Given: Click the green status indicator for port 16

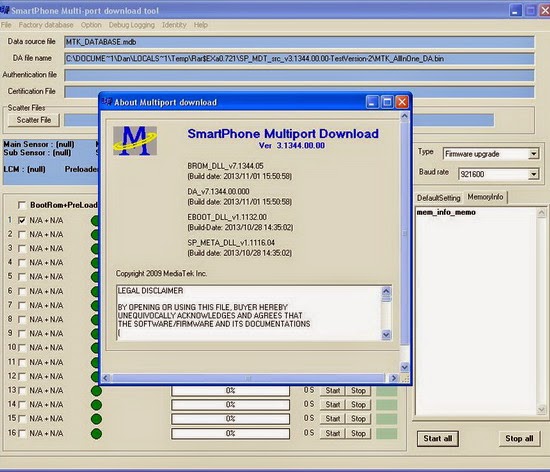Looking at the screenshot, I should (96, 433).
